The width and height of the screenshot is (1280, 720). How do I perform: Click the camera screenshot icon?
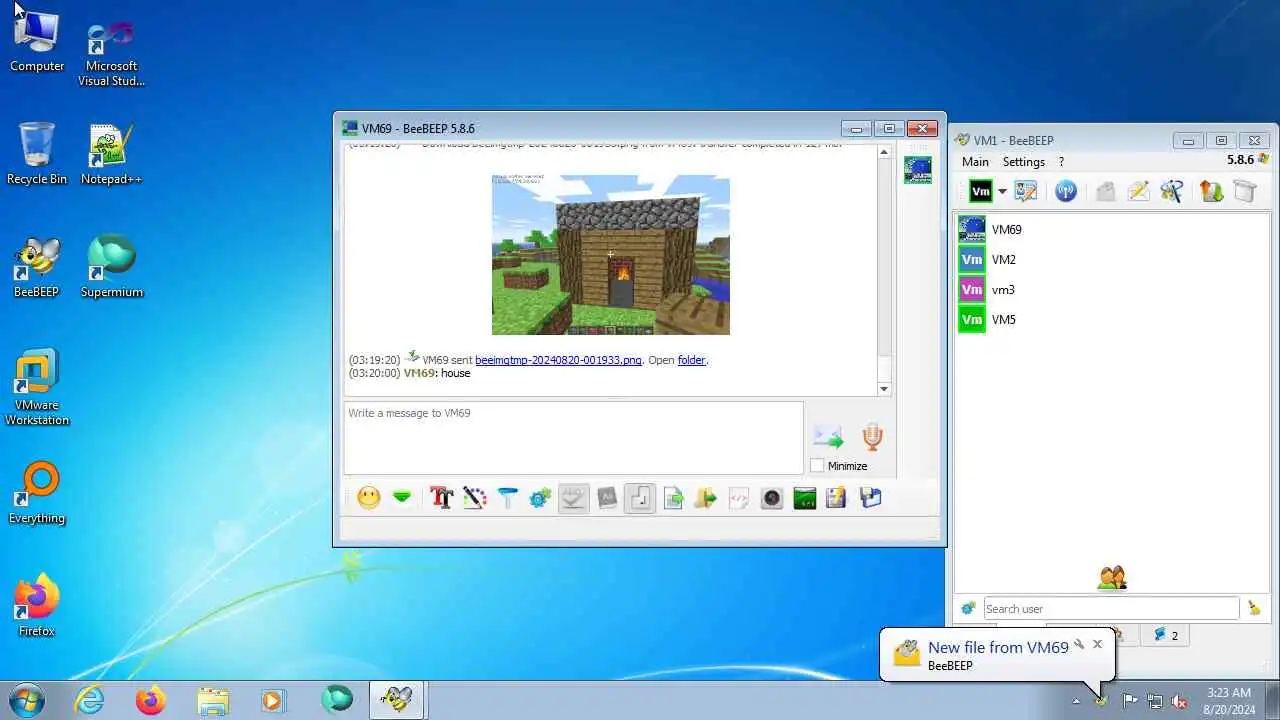pyautogui.click(x=772, y=498)
